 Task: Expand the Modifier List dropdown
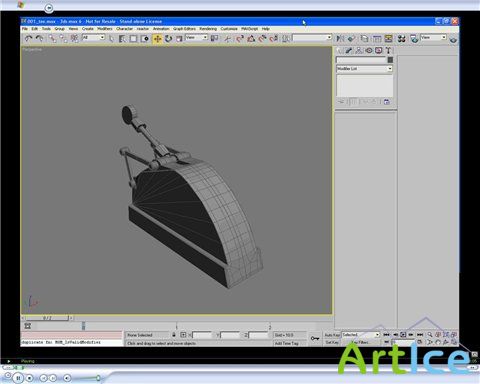pos(364,69)
